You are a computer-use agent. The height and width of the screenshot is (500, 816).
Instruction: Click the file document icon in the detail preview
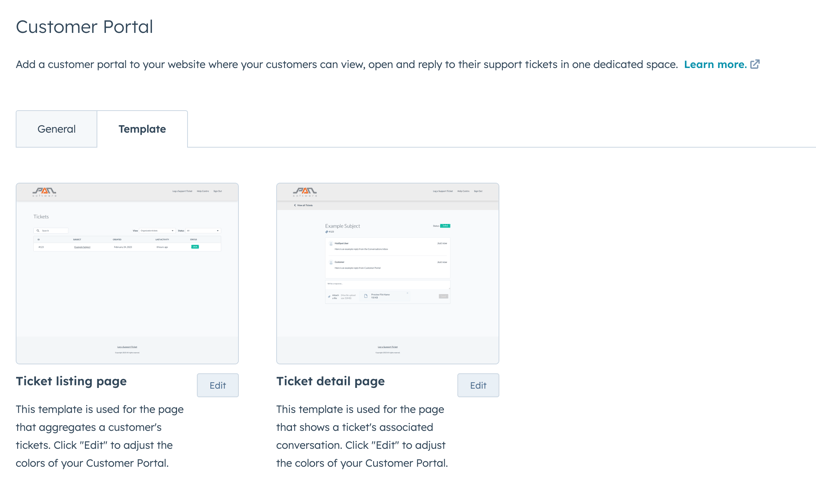coord(365,296)
